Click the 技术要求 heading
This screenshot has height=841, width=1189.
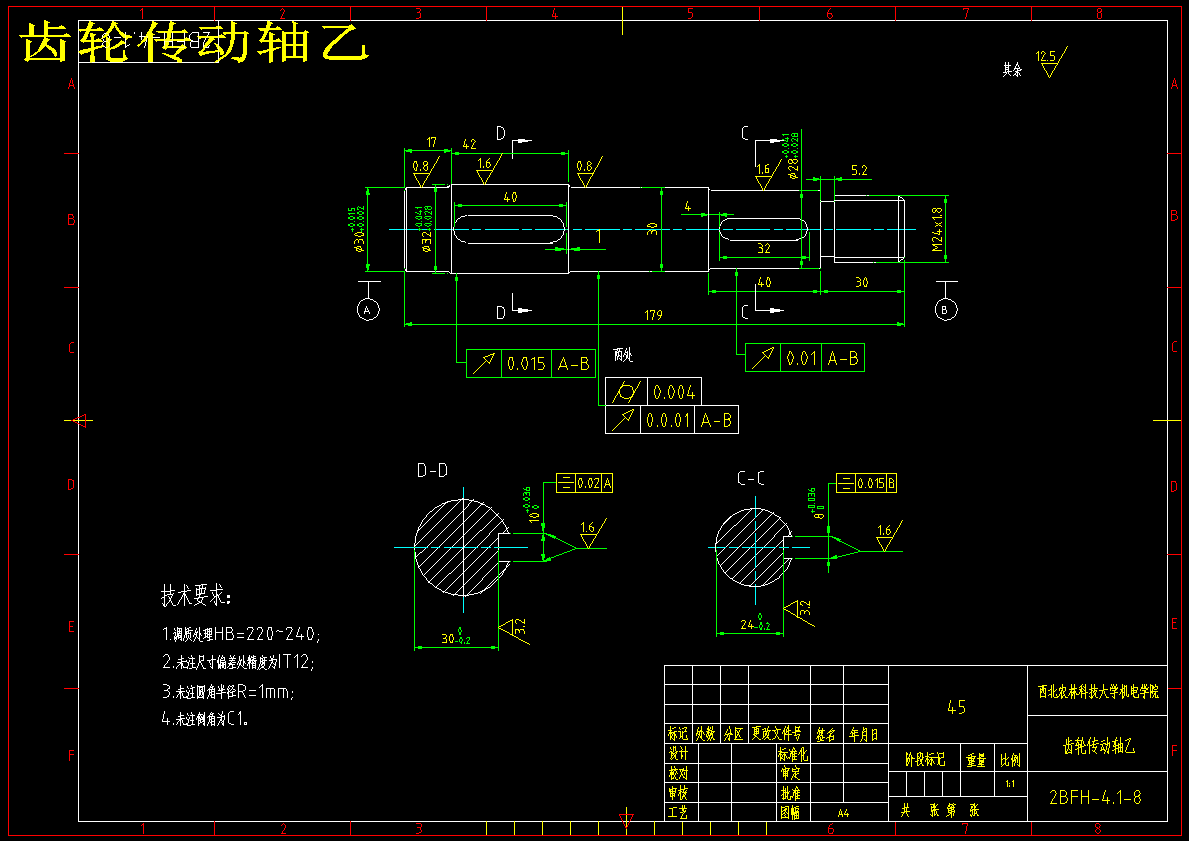(x=196, y=596)
